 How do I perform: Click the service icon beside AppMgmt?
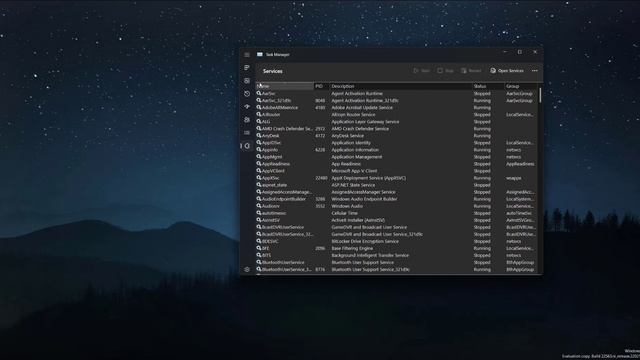[259, 157]
